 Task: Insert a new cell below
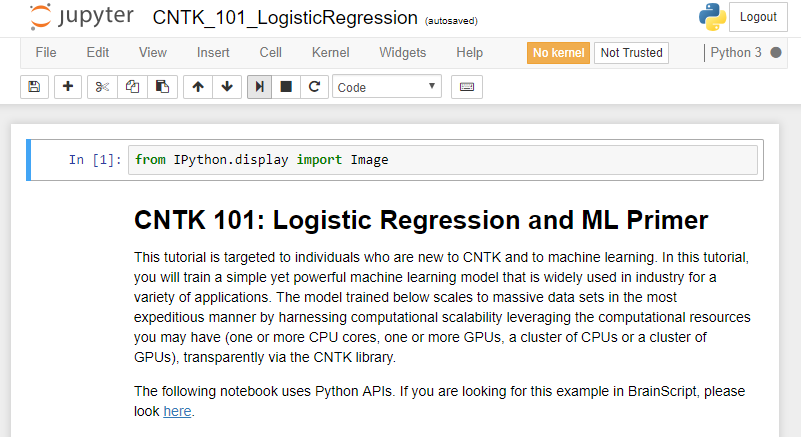(68, 87)
